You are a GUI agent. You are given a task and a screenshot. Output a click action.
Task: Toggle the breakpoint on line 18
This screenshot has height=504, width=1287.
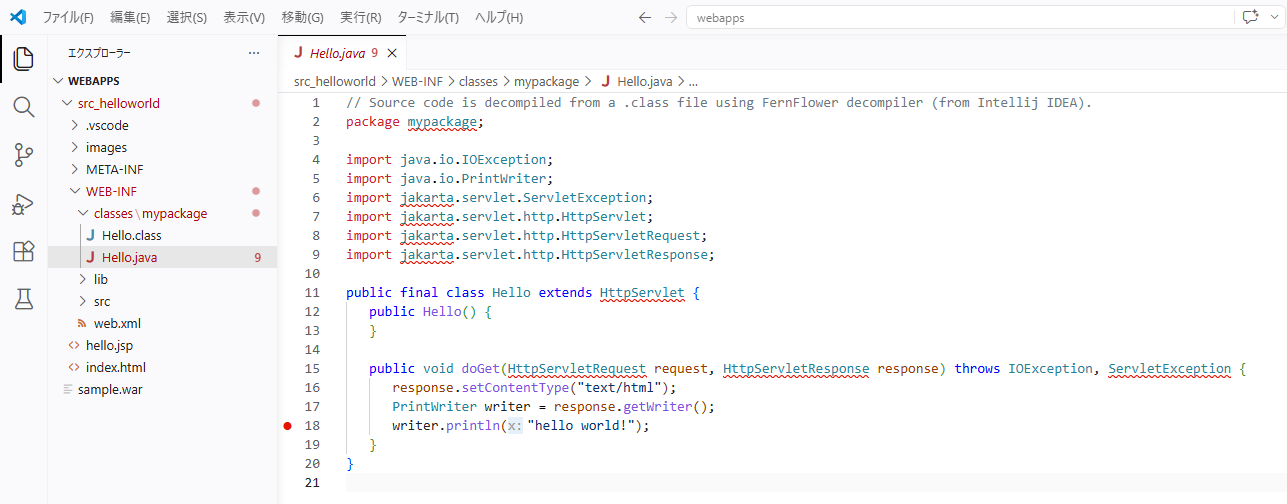[x=287, y=426]
